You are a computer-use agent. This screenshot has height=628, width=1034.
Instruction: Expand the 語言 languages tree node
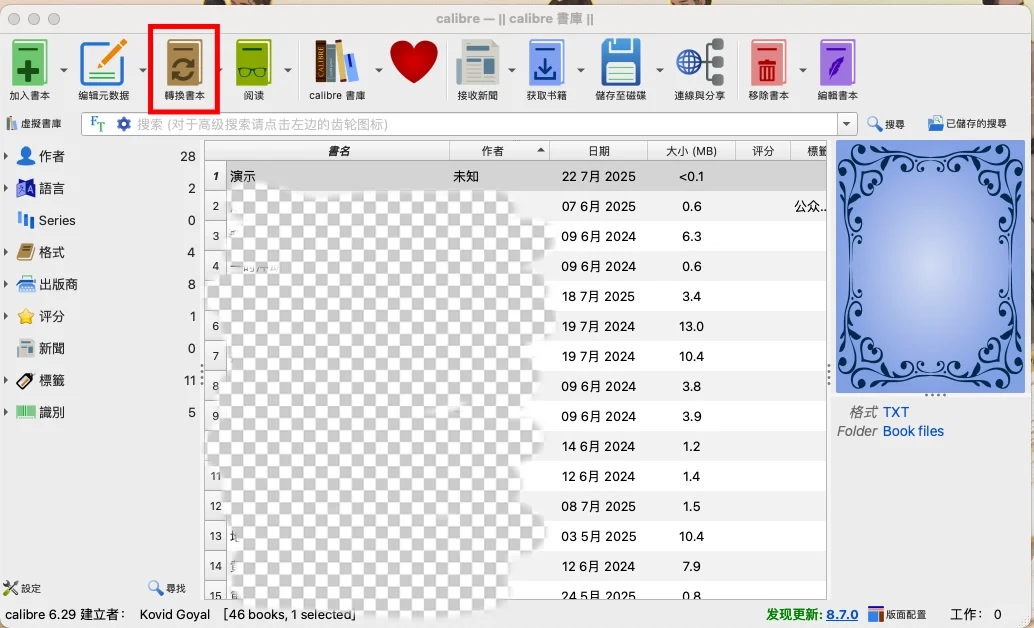[6, 189]
